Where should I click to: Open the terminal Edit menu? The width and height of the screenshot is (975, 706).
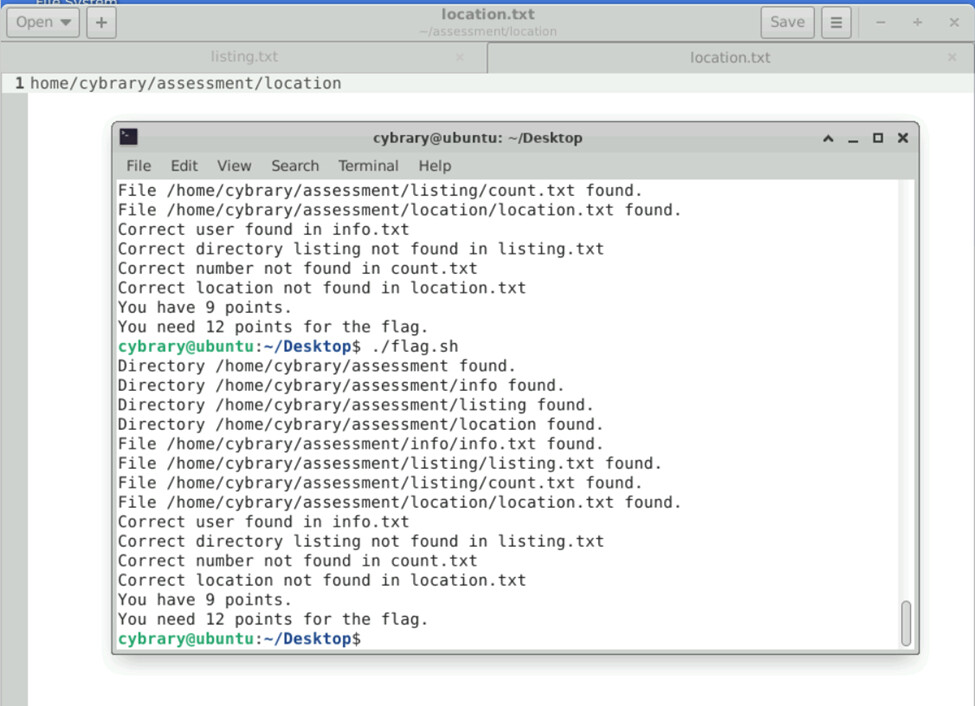[184, 166]
